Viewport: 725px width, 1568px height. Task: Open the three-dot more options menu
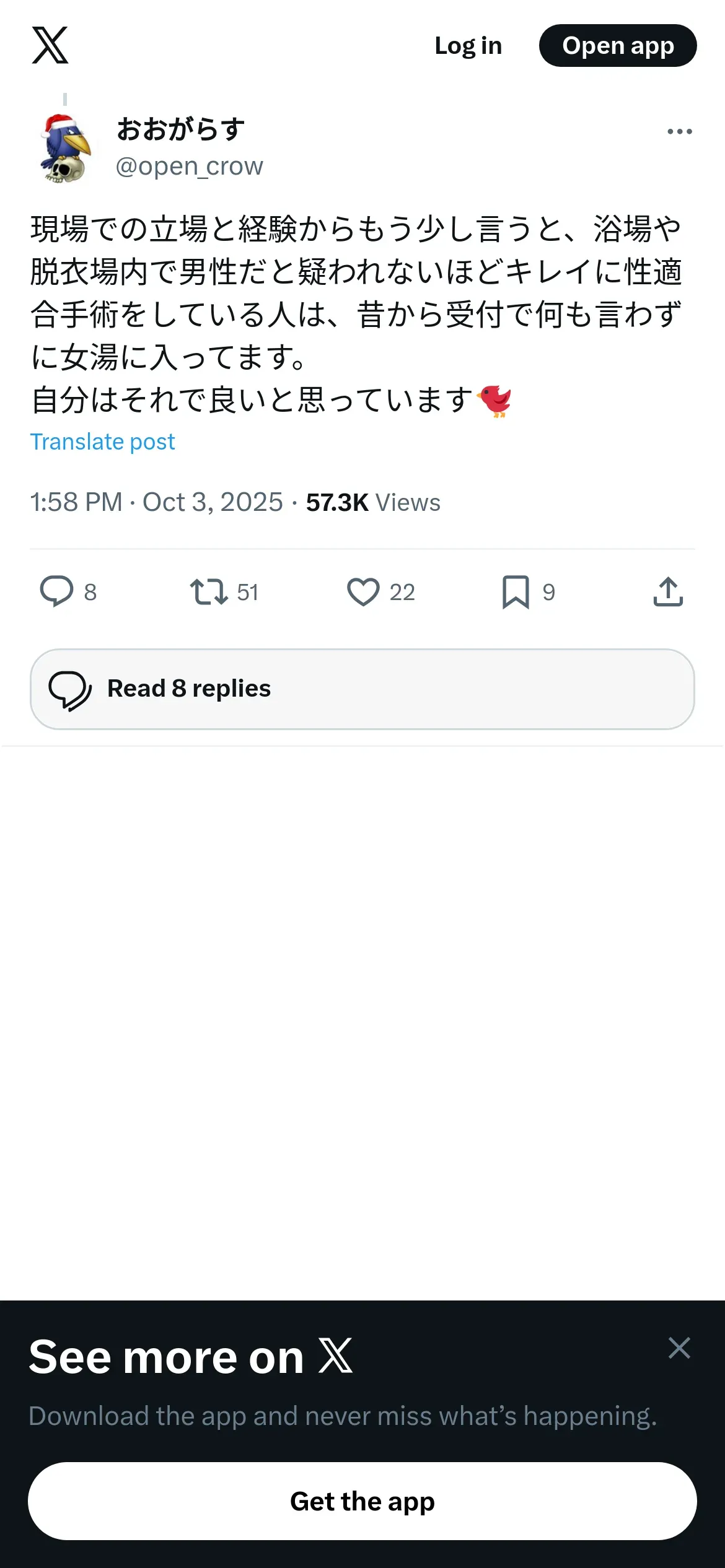(679, 131)
